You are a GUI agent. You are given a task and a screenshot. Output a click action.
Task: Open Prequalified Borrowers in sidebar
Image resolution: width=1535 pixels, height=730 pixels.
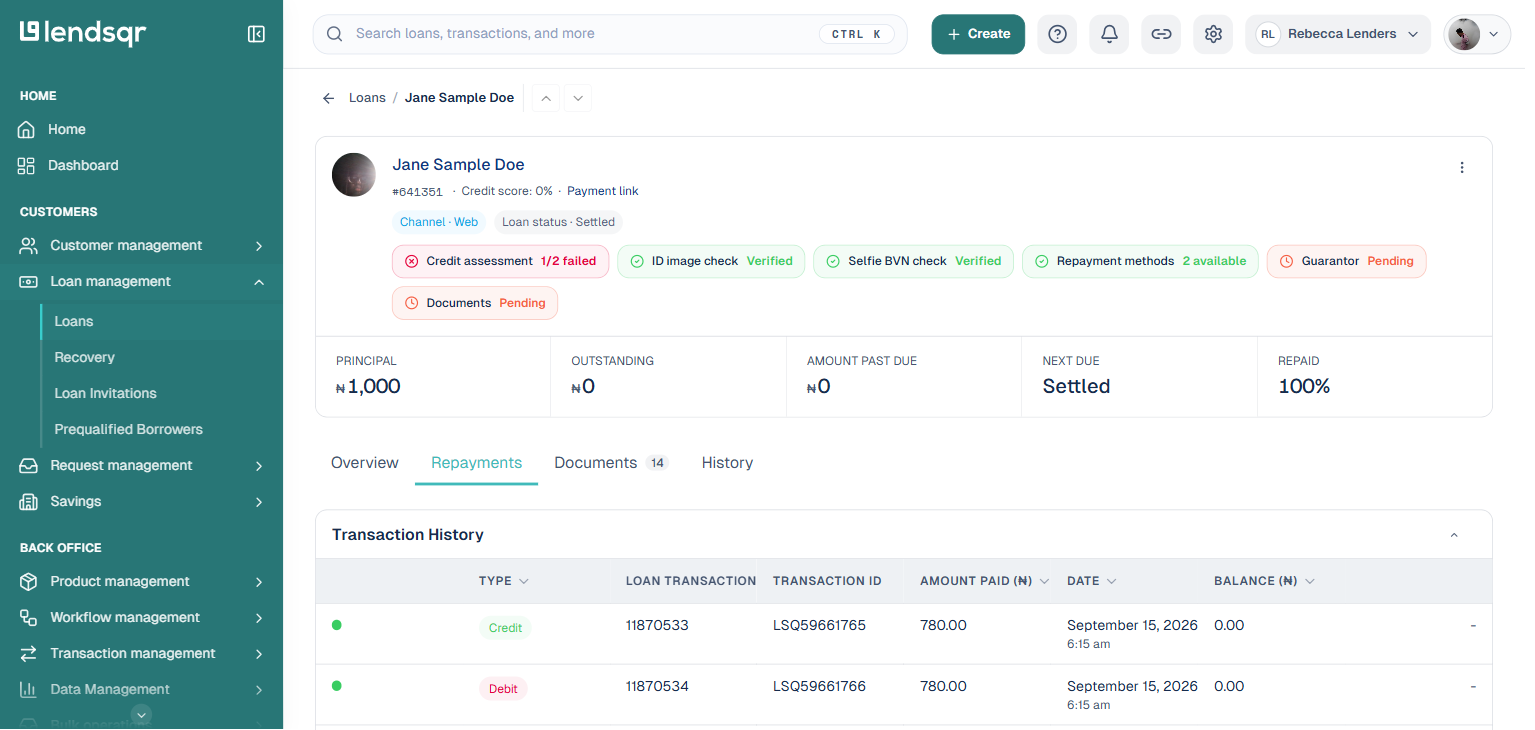click(129, 429)
